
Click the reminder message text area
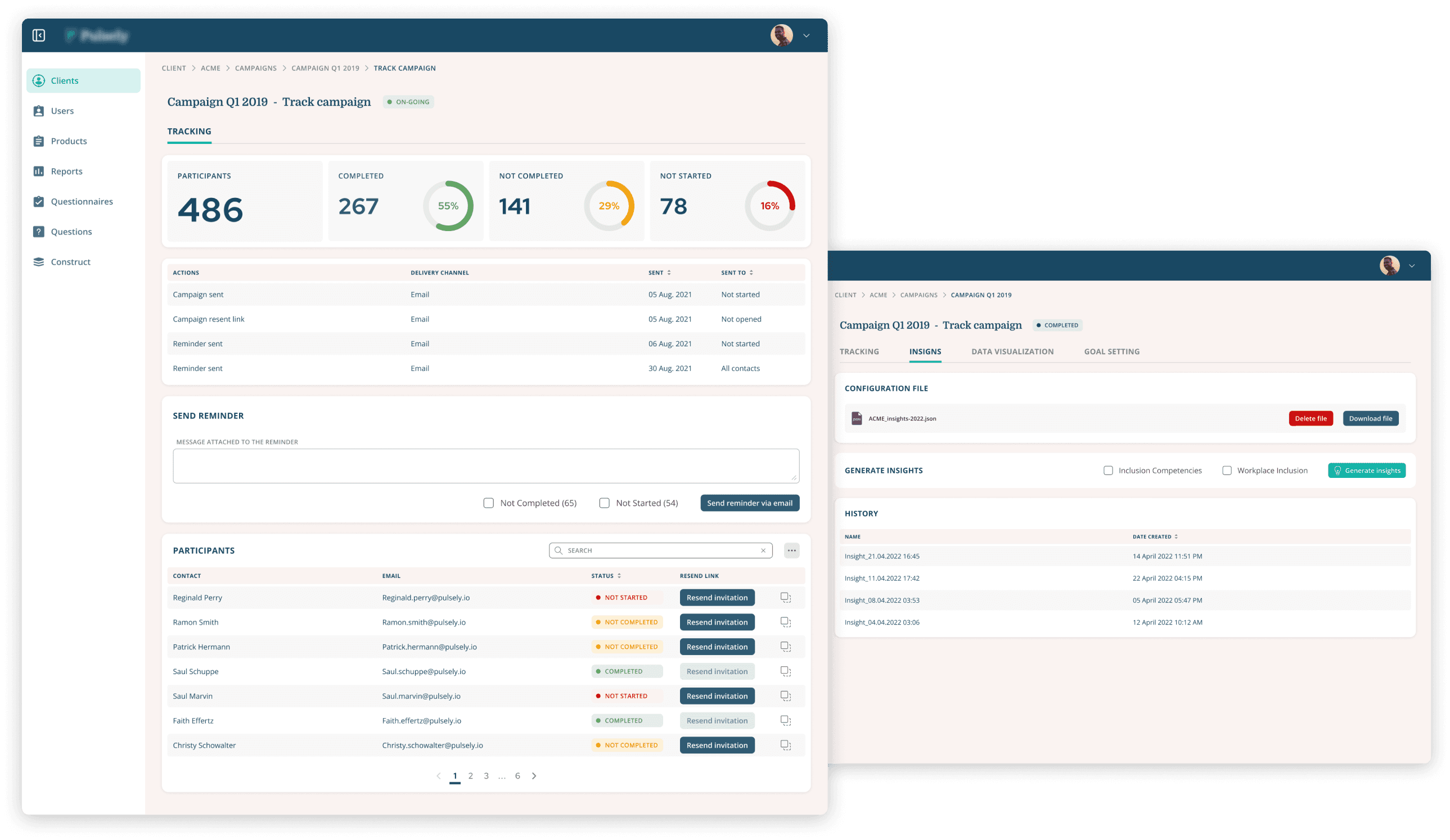(485, 466)
